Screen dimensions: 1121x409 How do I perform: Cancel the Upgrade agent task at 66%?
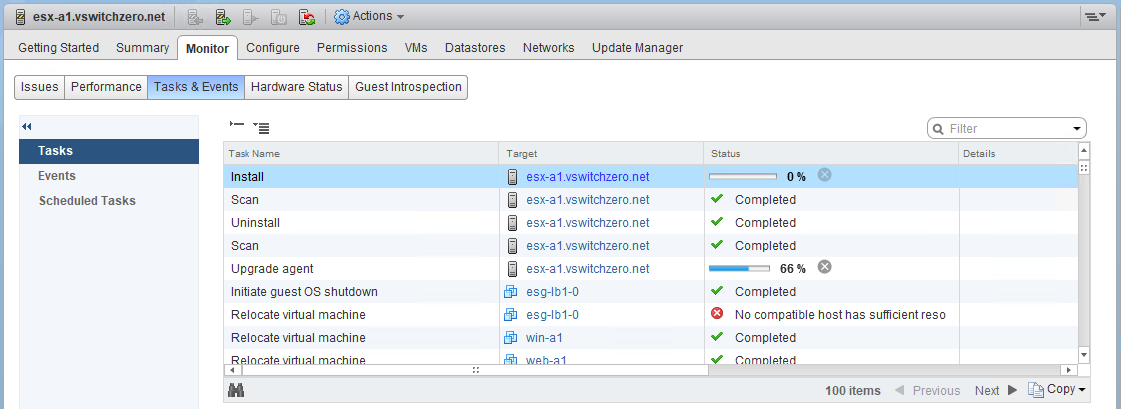click(824, 267)
